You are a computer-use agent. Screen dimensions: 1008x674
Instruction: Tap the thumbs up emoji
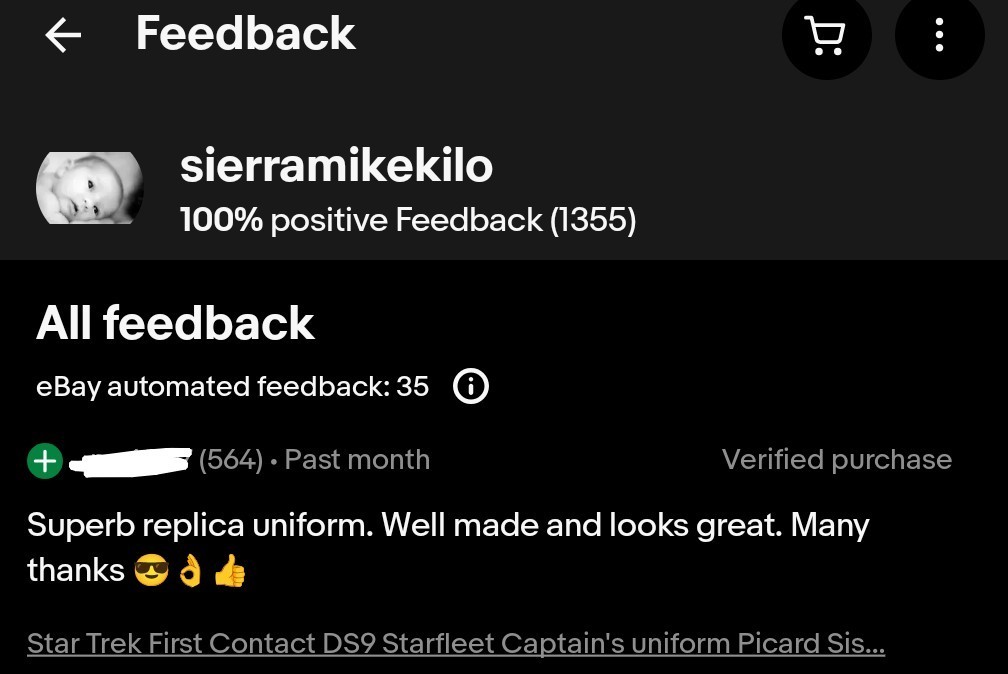(230, 571)
